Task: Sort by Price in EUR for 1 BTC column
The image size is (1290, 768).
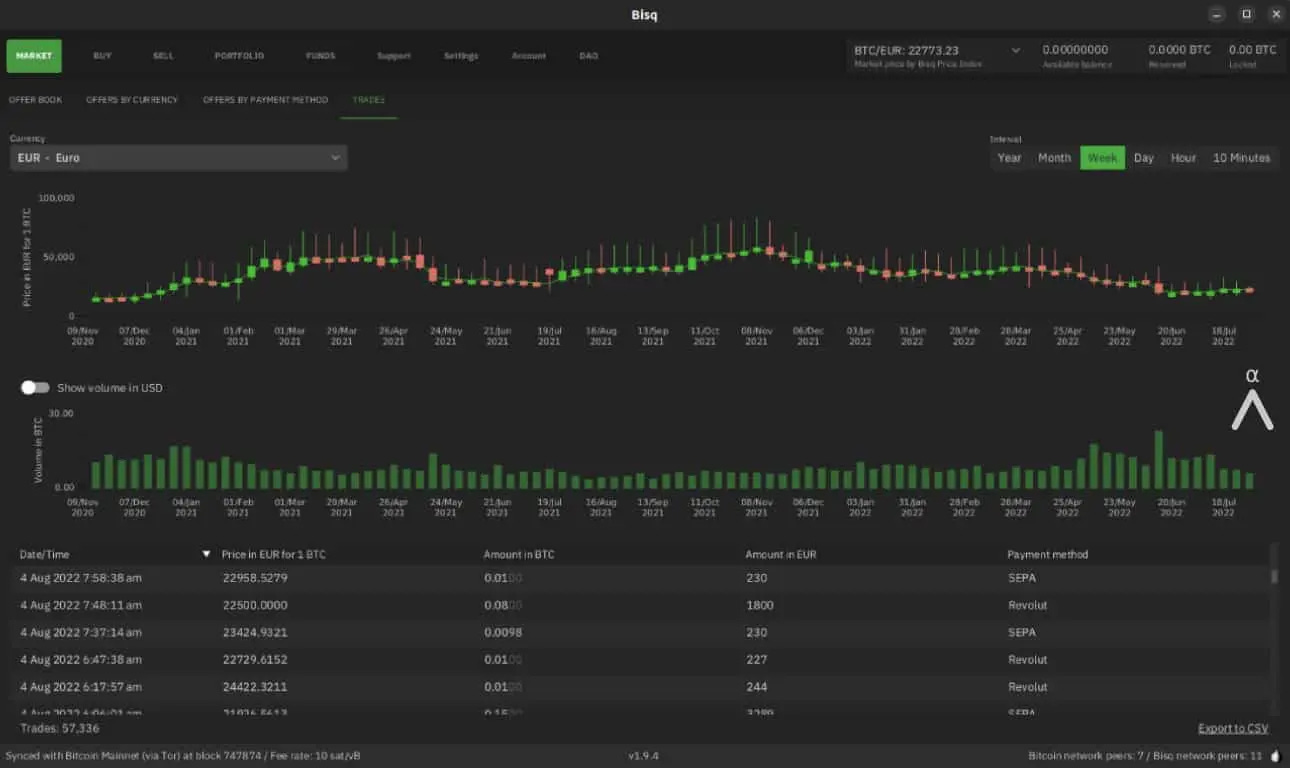Action: pos(273,554)
